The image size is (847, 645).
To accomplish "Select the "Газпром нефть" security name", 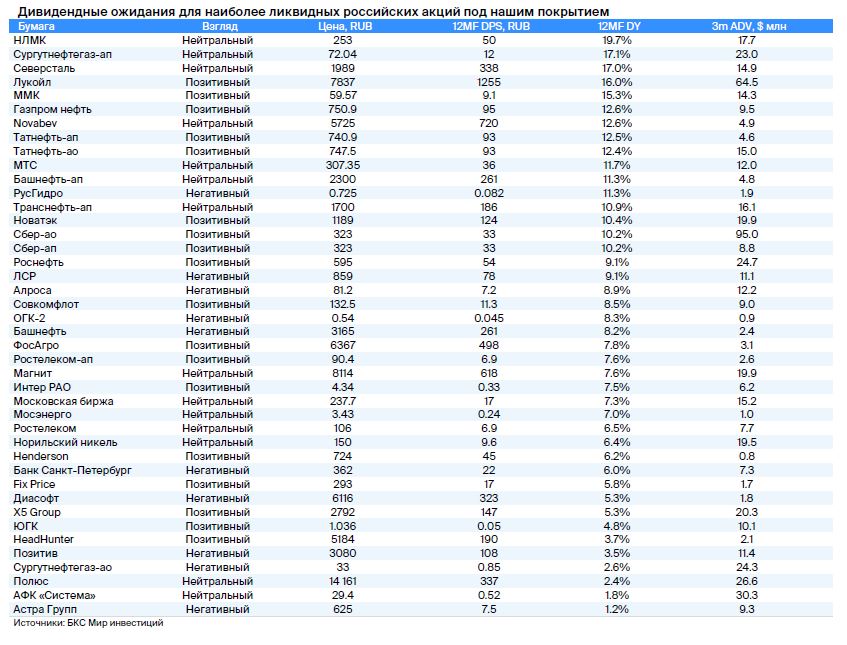I will pyautogui.click(x=52, y=110).
